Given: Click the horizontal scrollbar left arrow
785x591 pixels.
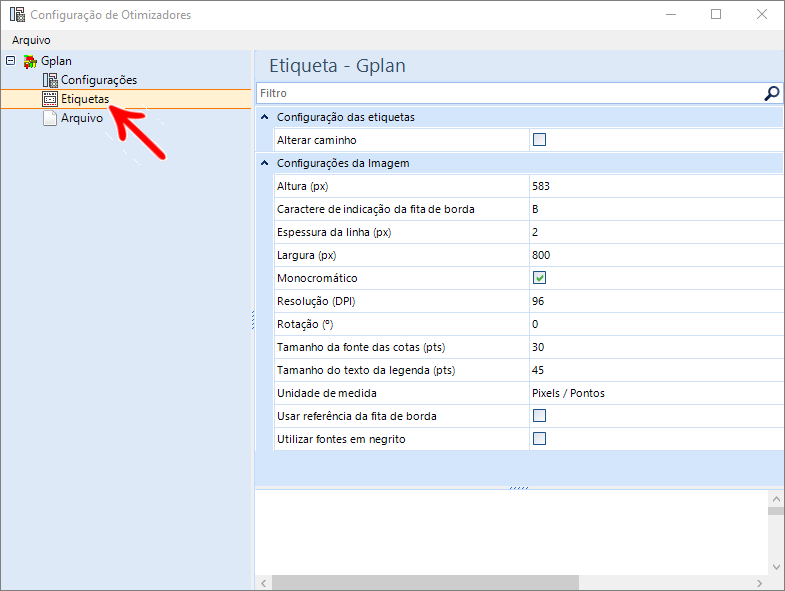Looking at the screenshot, I should [263, 583].
